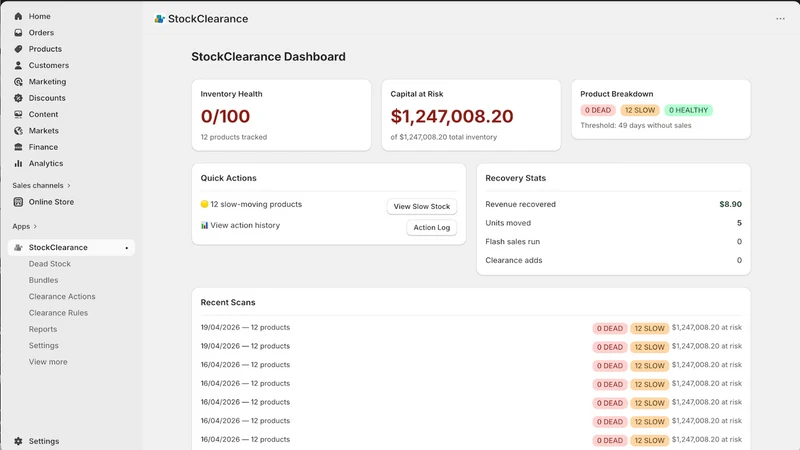Click the Analytics bar chart icon
The height and width of the screenshot is (450, 800).
(18, 163)
